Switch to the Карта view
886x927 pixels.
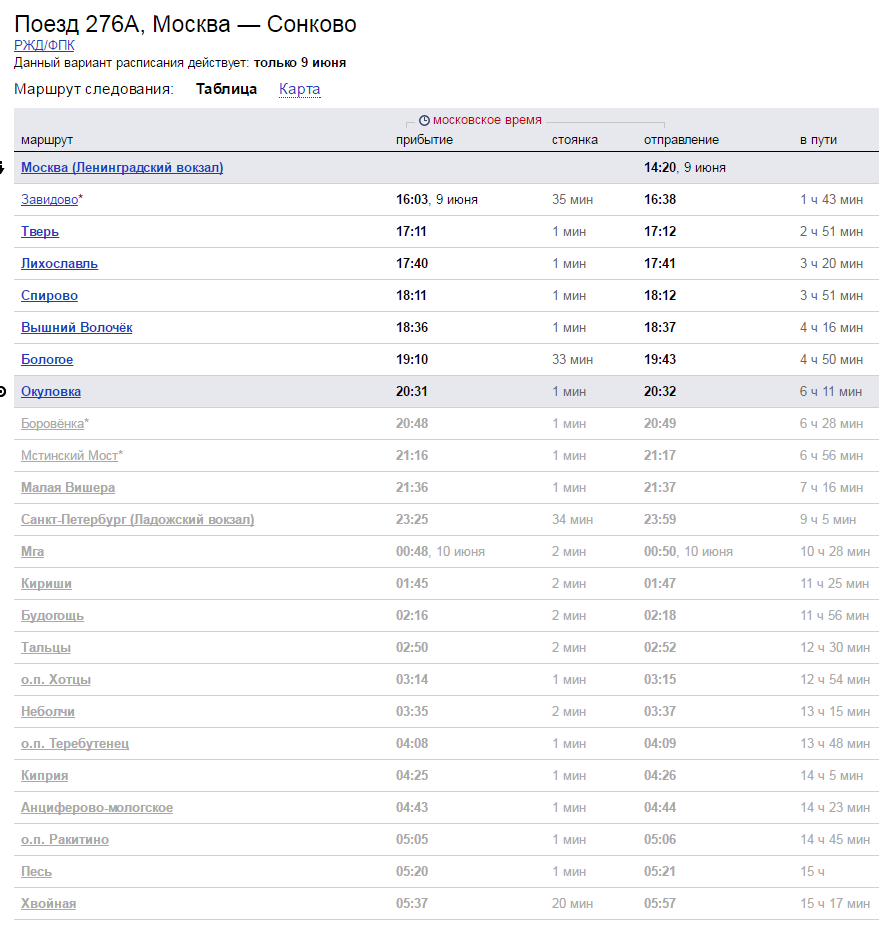click(300, 89)
